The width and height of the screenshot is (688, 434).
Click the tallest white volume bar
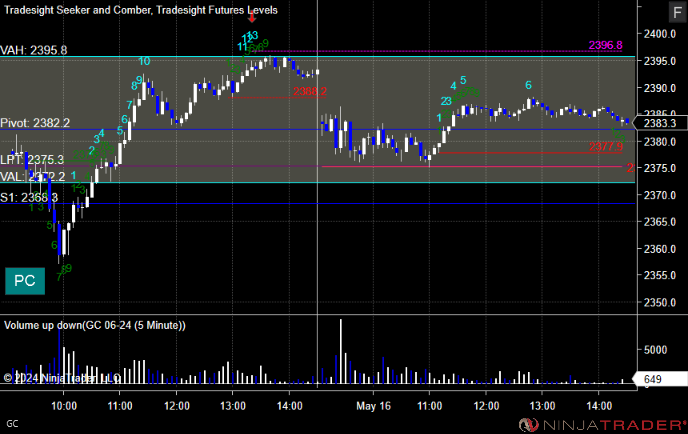pyautogui.click(x=341, y=352)
